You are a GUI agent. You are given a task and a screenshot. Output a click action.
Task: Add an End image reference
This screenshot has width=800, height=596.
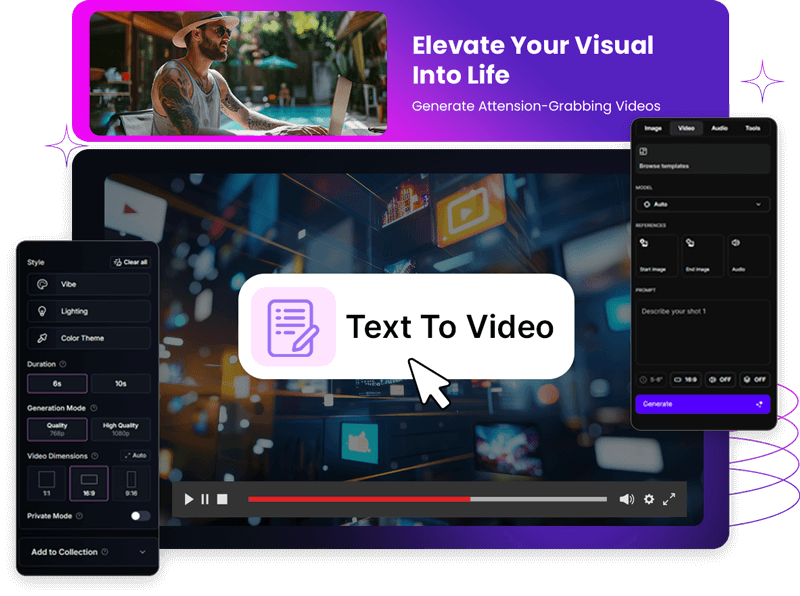[x=701, y=255]
